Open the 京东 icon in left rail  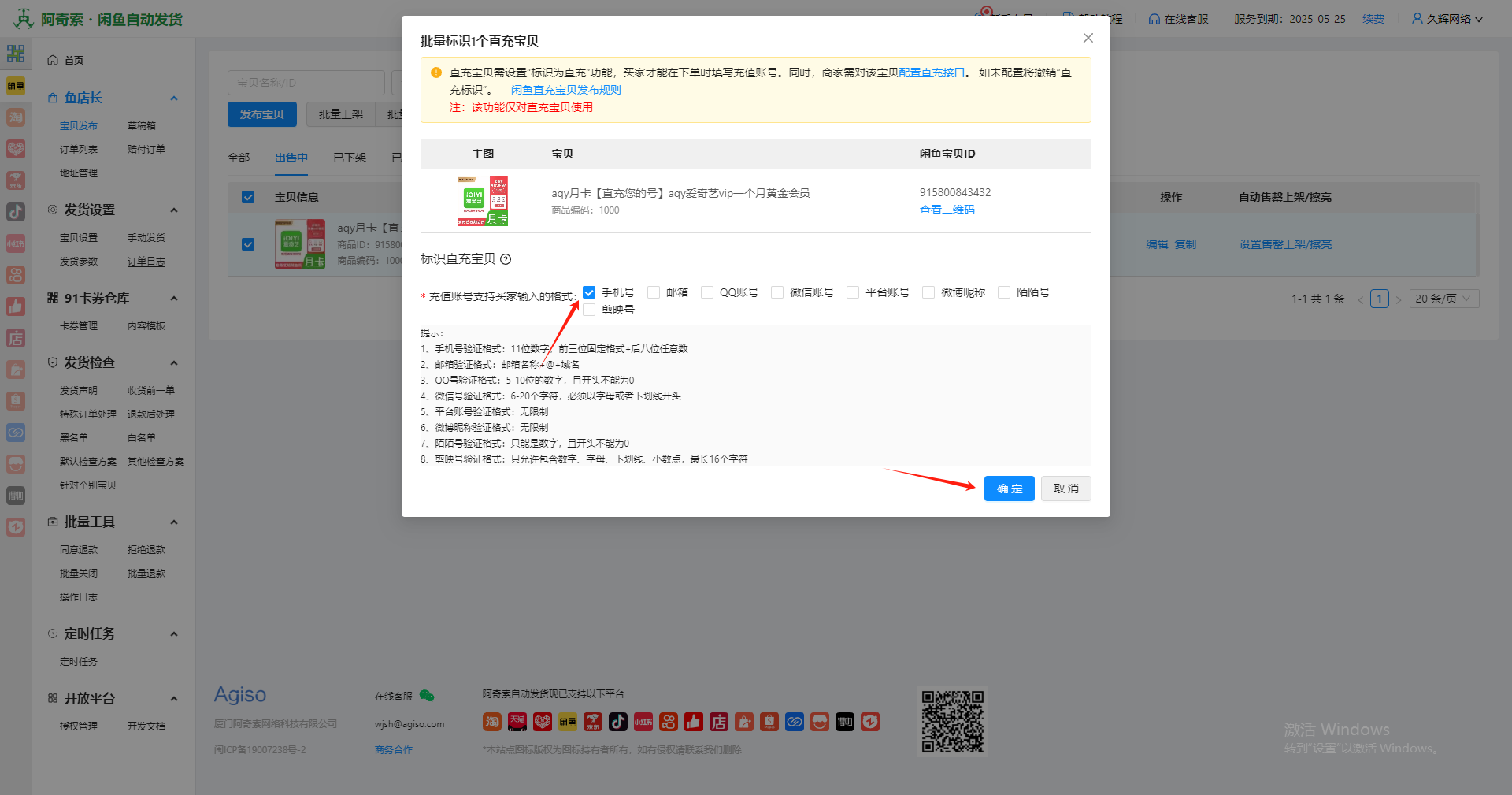pos(16,180)
